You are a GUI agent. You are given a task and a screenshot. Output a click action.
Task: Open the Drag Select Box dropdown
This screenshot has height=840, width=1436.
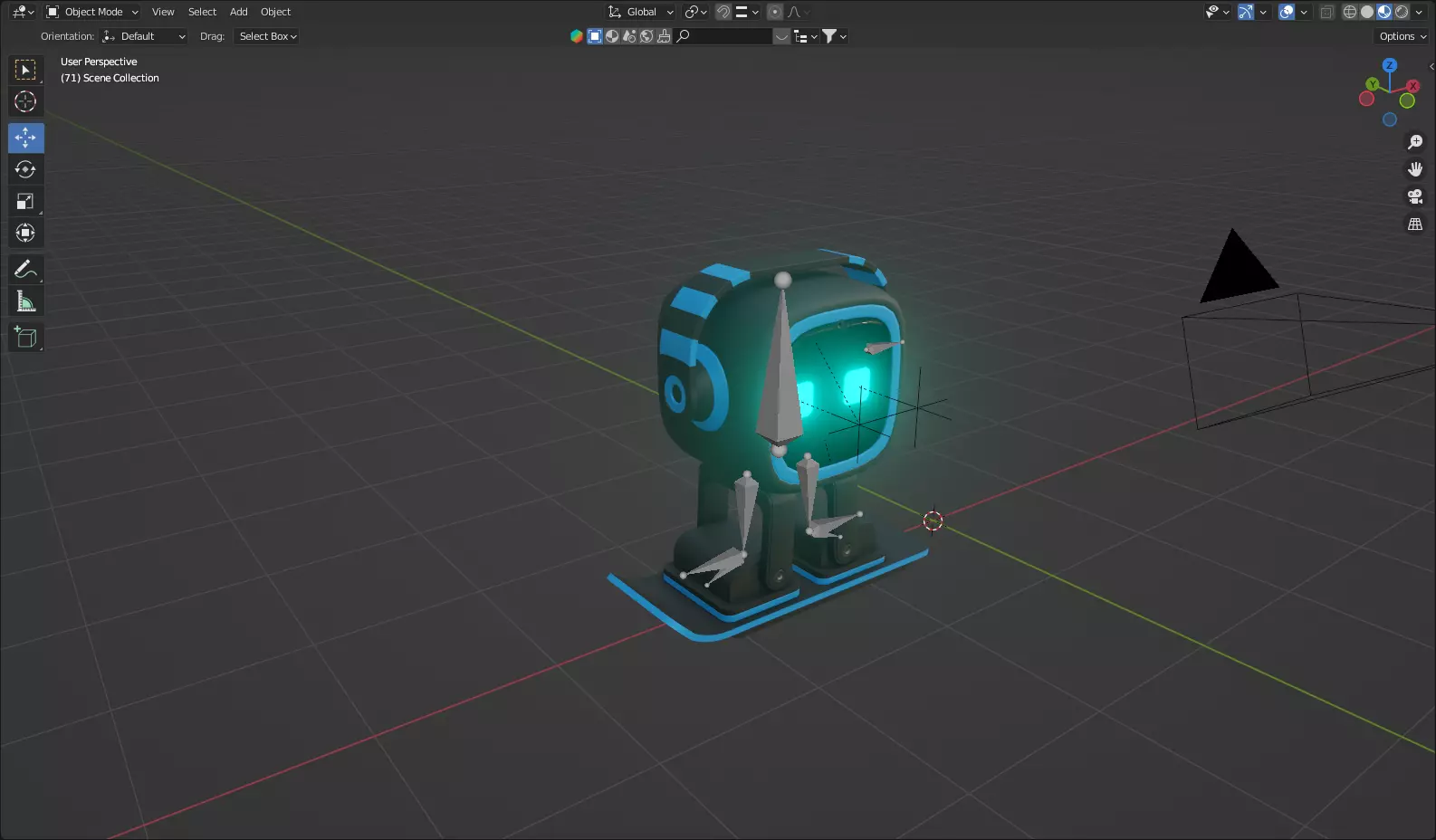tap(267, 36)
